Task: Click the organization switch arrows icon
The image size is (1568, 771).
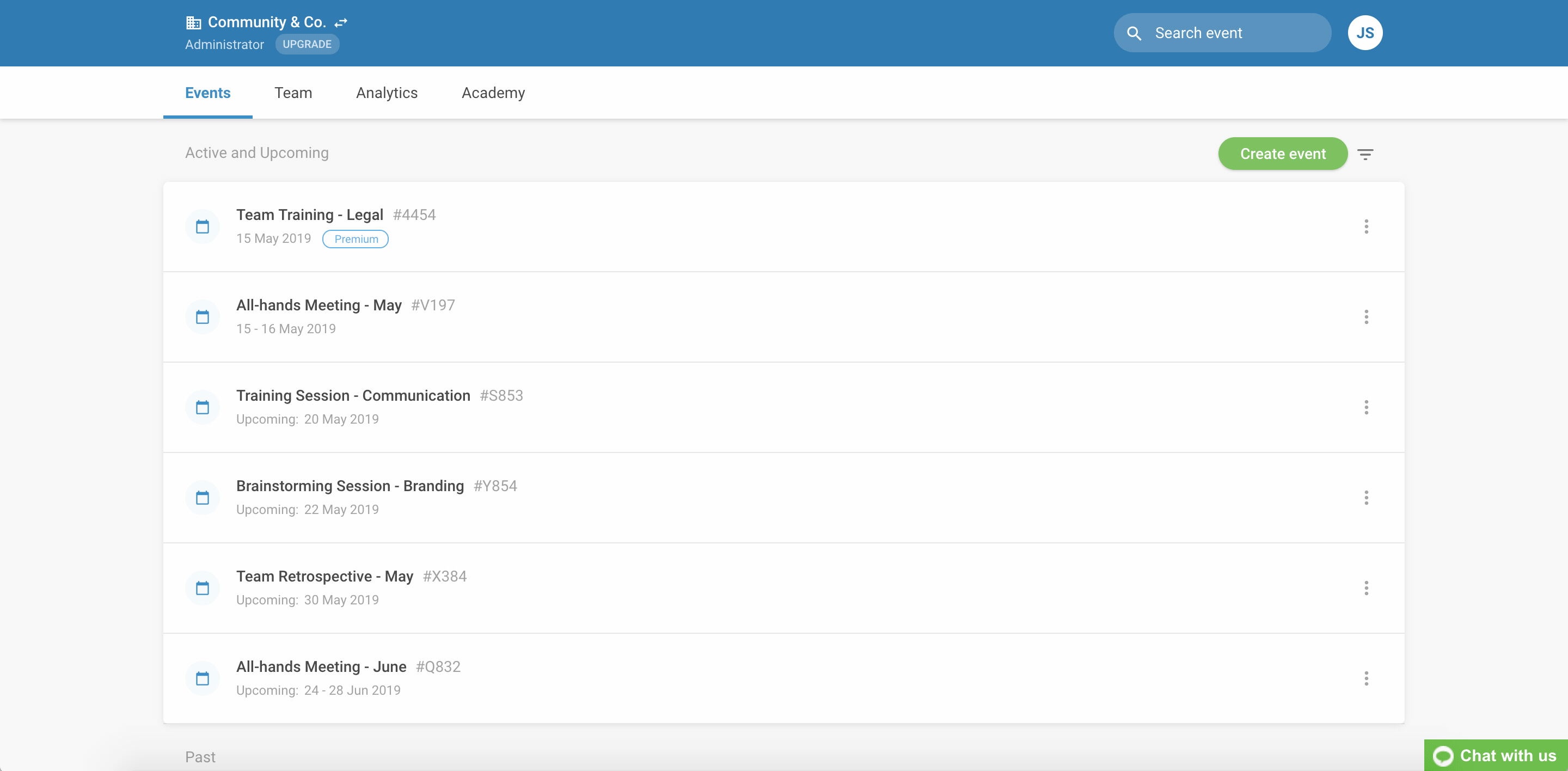Action: click(341, 22)
